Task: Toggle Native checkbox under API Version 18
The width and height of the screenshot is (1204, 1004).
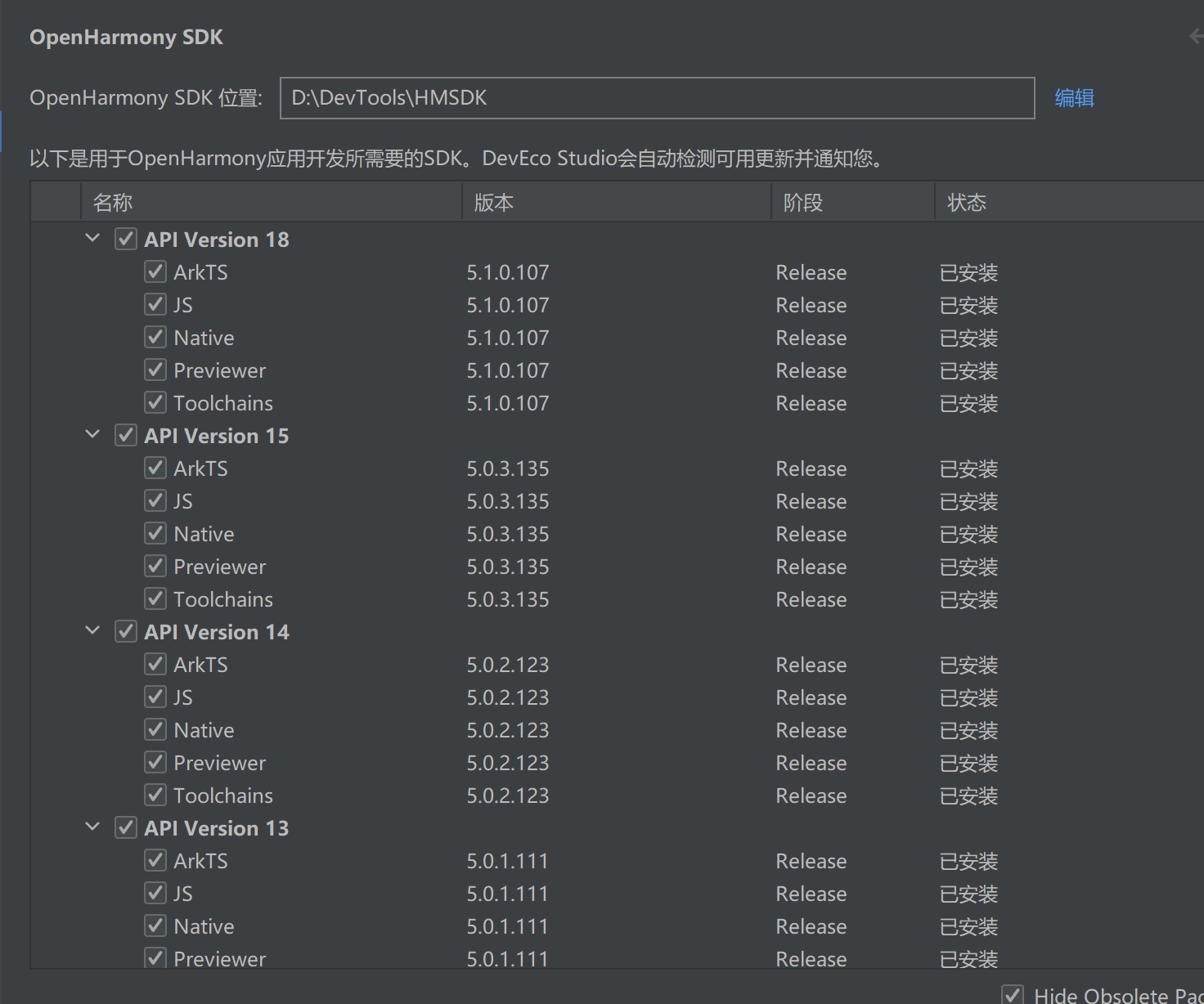Action: pos(155,337)
